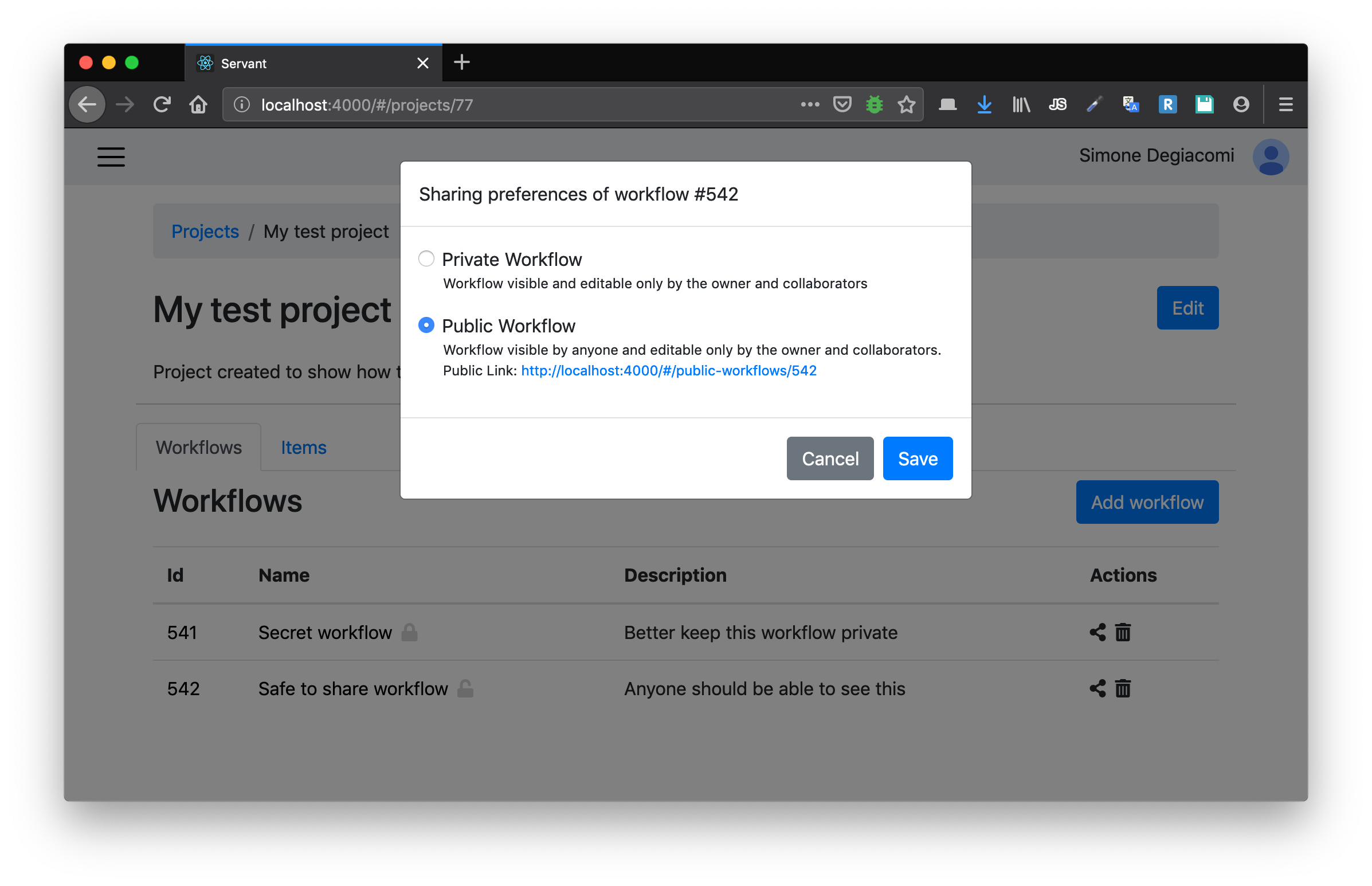Select Public Workflow radio option
Viewport: 1372px width, 886px height.
426,326
